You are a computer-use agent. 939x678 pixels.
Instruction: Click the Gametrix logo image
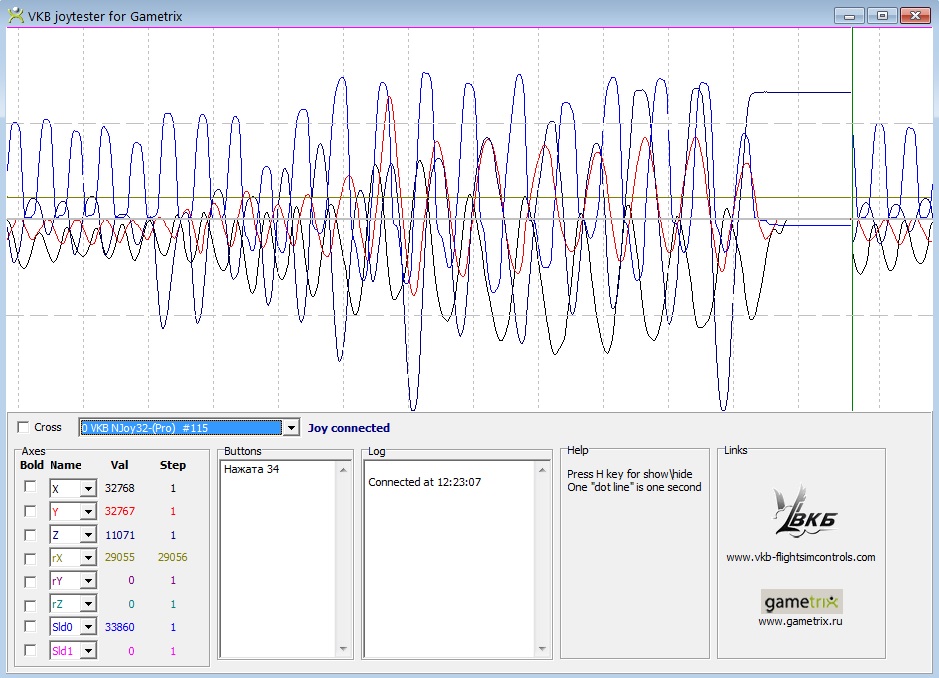[x=801, y=601]
